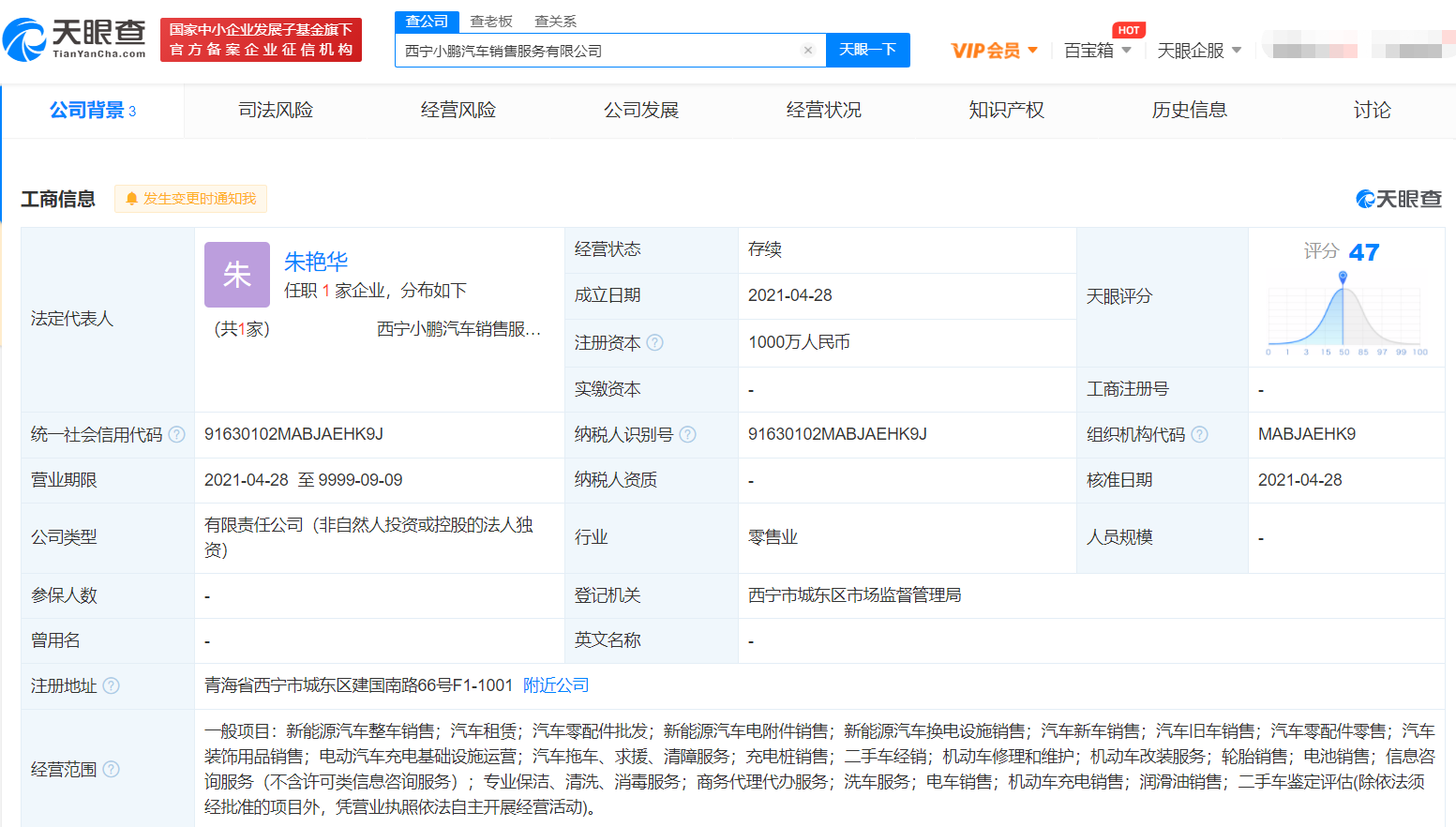Click the TianYanCha logo at top left
This screenshot has height=827, width=1456.
click(75, 38)
